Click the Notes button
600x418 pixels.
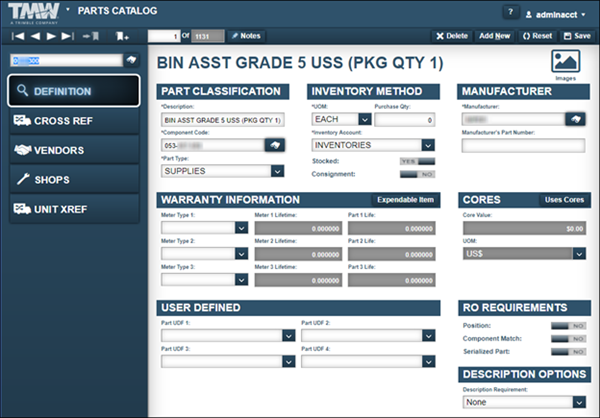click(246, 36)
